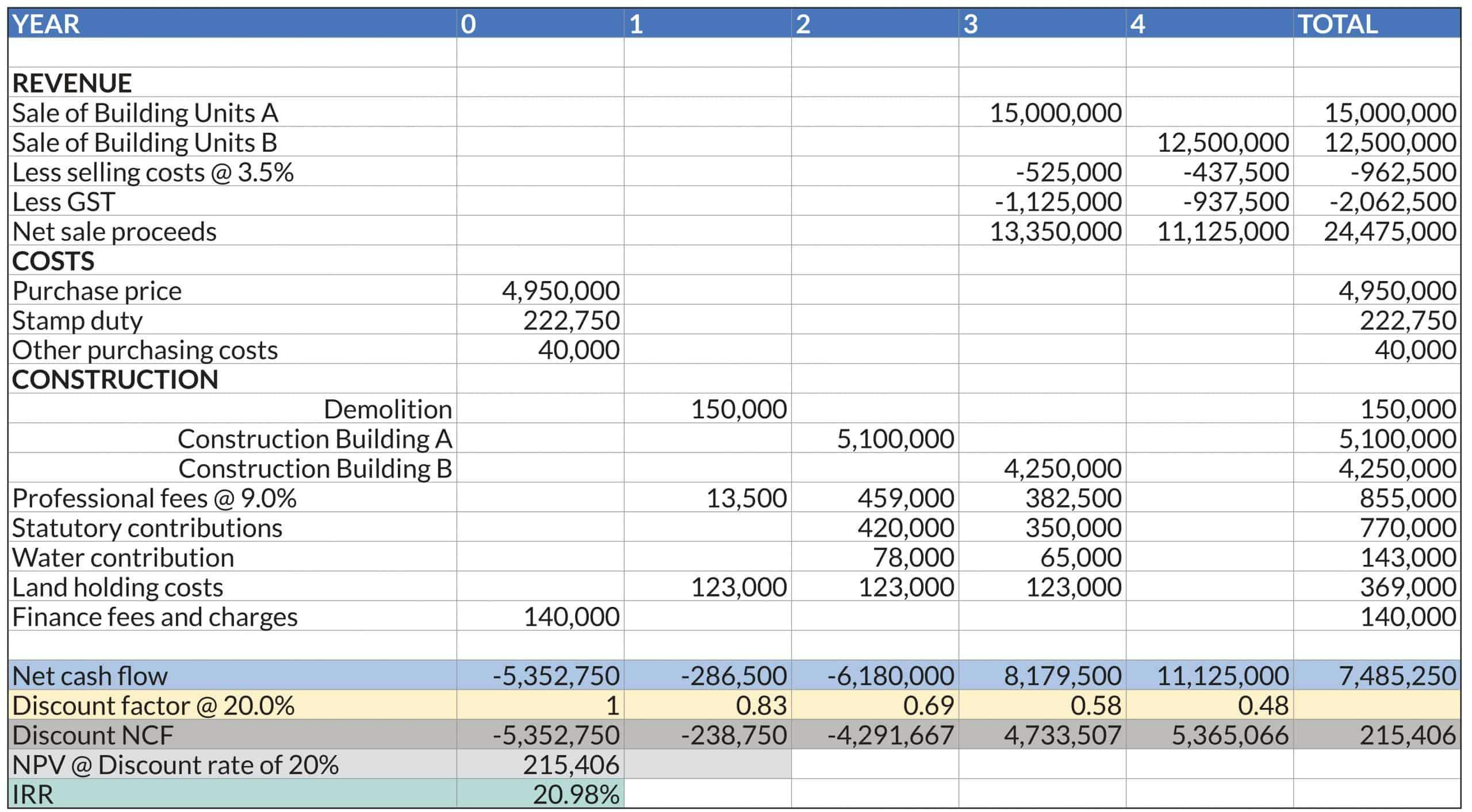
Task: Click the 'Land holding costs' label
Action: click(117, 587)
